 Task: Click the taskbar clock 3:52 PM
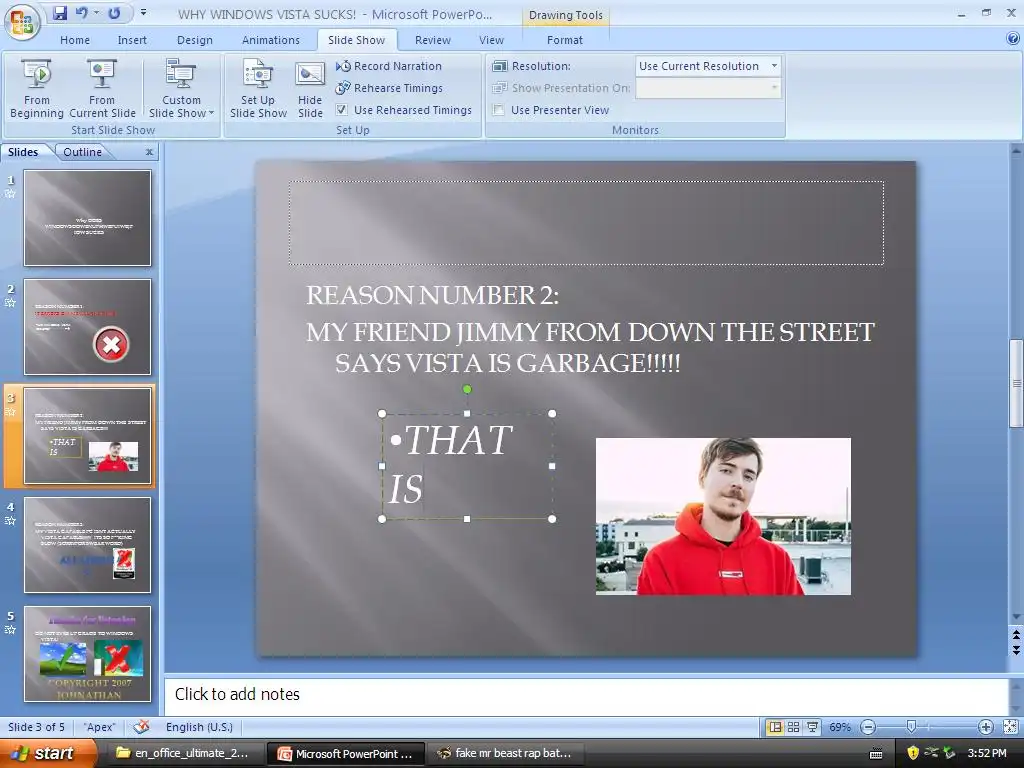(987, 753)
